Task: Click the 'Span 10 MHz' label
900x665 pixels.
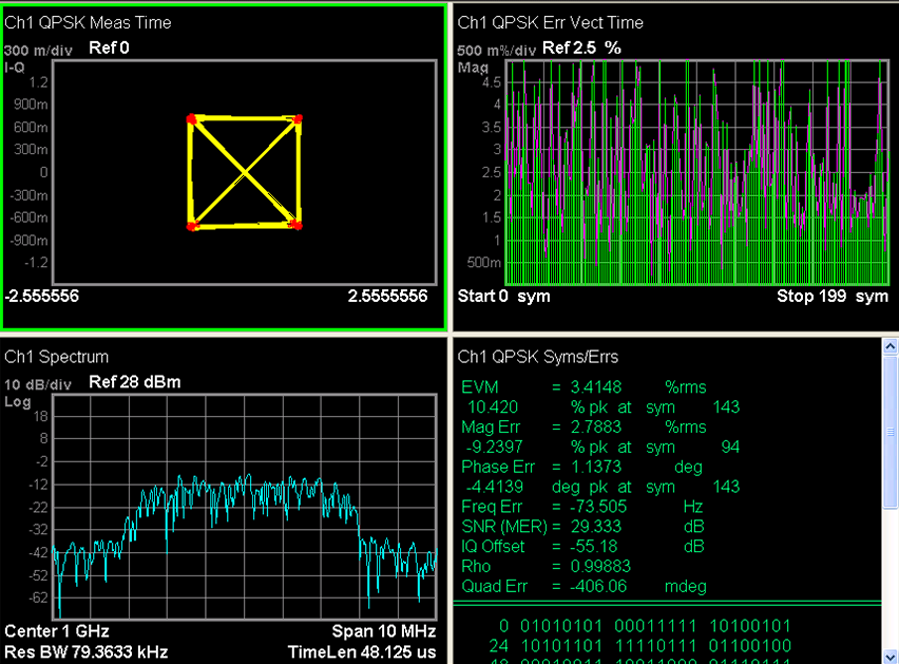Action: click(x=384, y=631)
